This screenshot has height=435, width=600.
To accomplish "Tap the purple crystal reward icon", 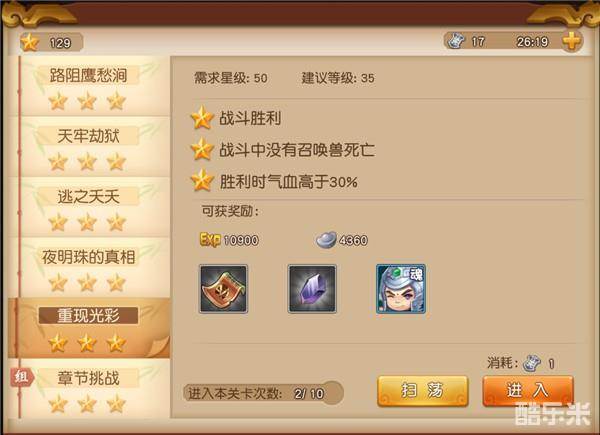I will point(312,289).
